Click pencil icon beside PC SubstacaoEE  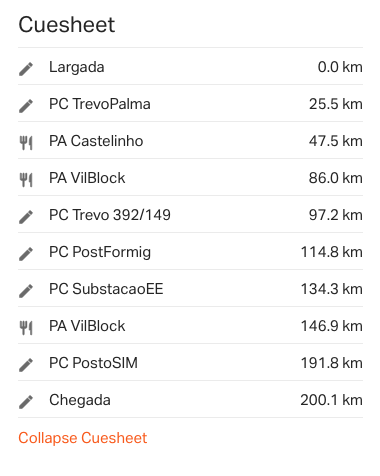point(26,291)
